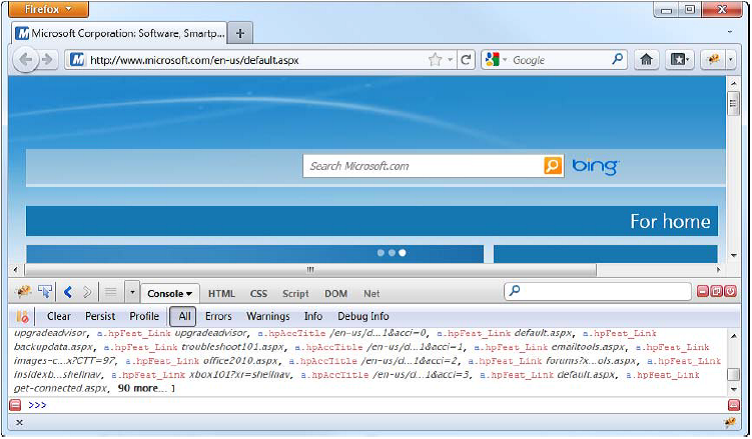Screen dimensions: 752x439
Task: Select the first carousel dot
Action: pyautogui.click(x=381, y=253)
